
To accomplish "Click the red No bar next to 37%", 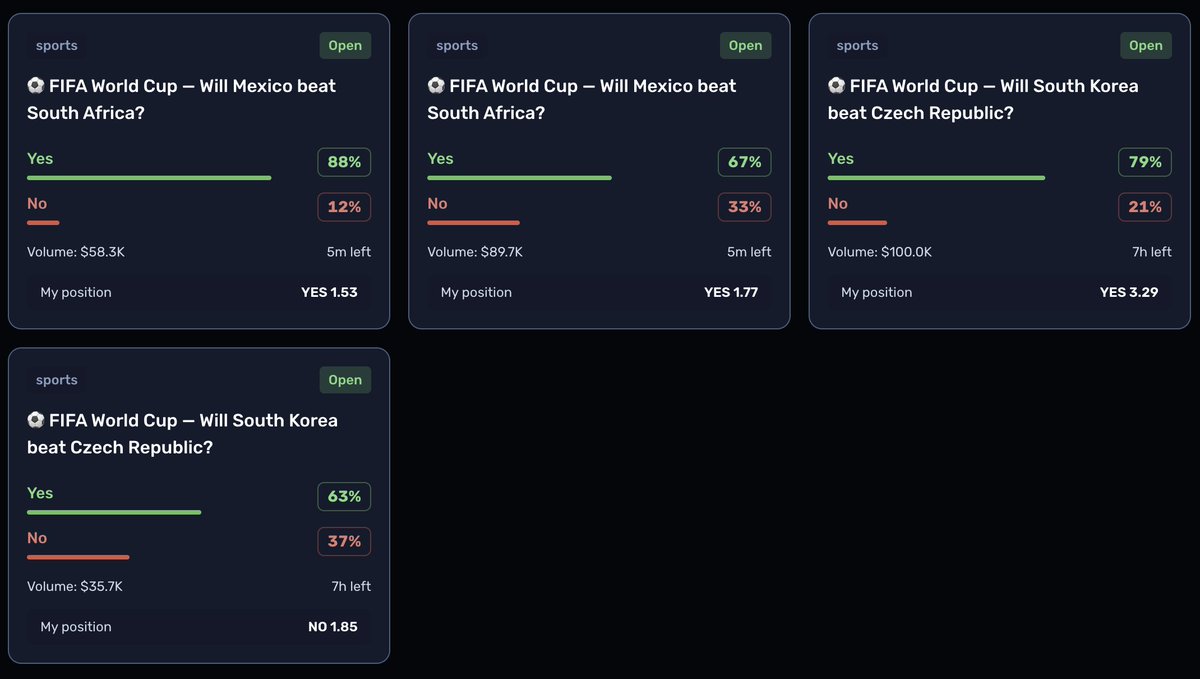I will (x=78, y=557).
